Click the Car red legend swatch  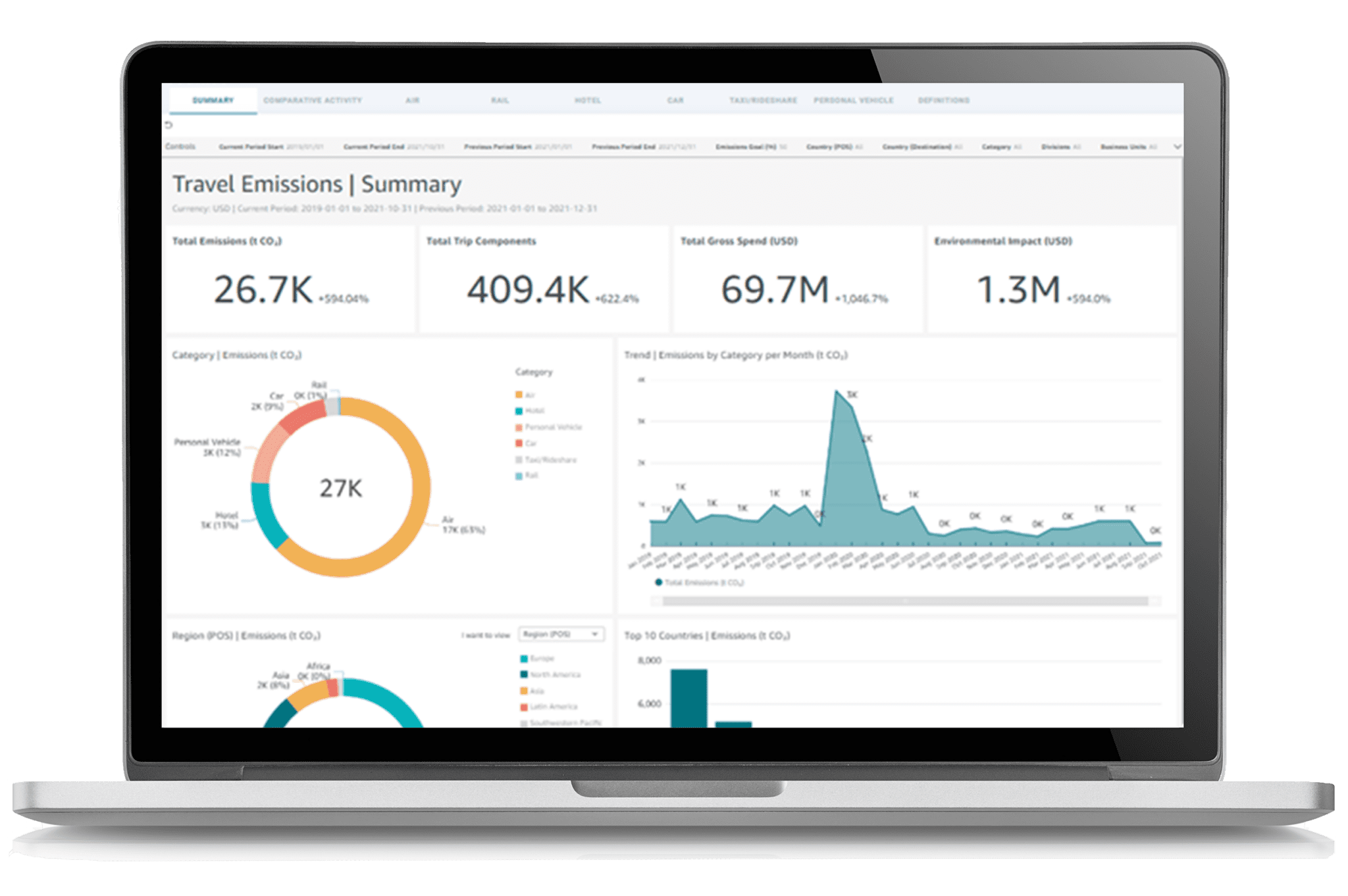(519, 443)
